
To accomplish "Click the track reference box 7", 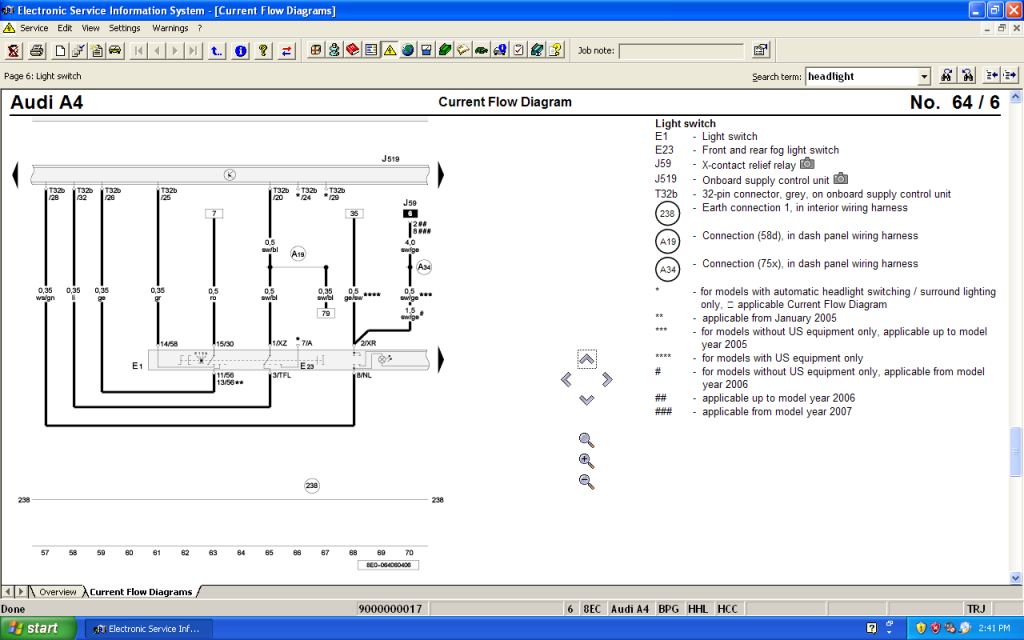I will coord(214,214).
